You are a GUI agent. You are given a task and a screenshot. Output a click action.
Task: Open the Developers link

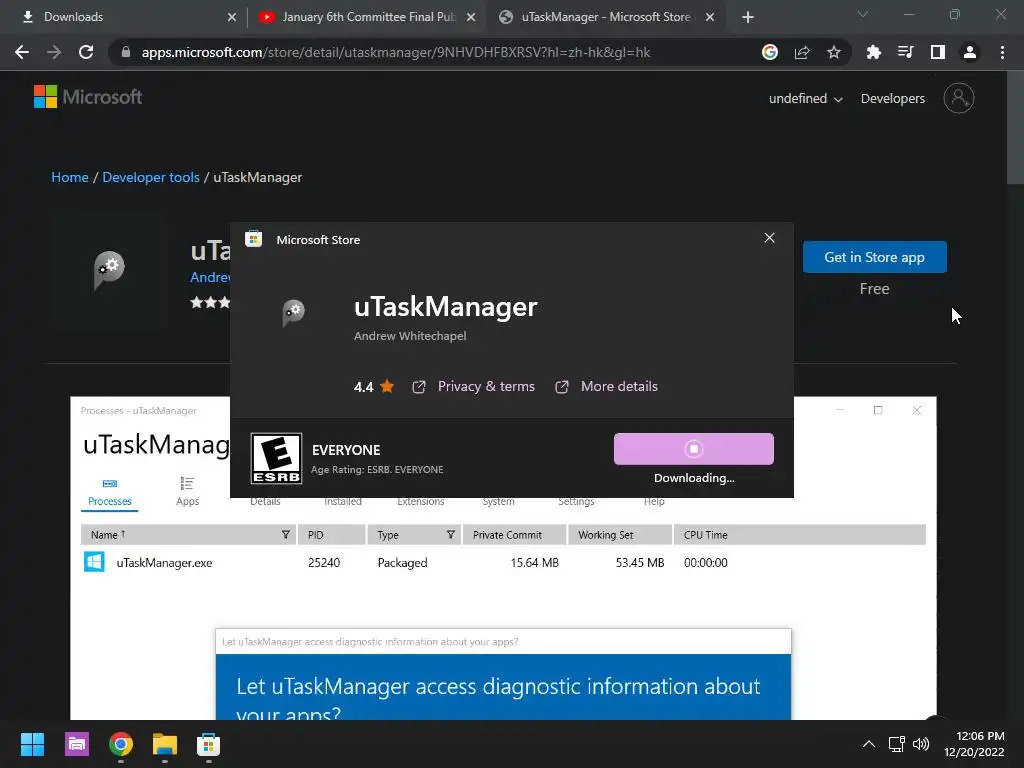893,99
